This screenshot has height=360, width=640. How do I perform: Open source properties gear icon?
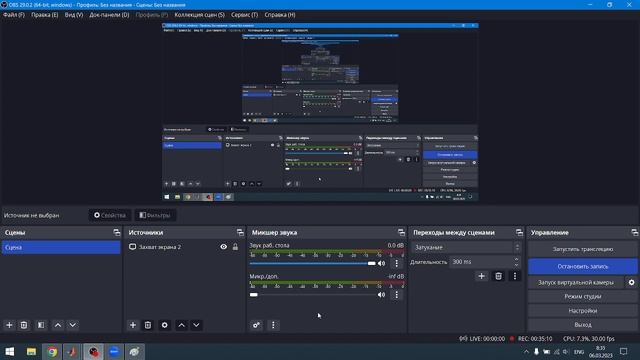tap(164, 325)
